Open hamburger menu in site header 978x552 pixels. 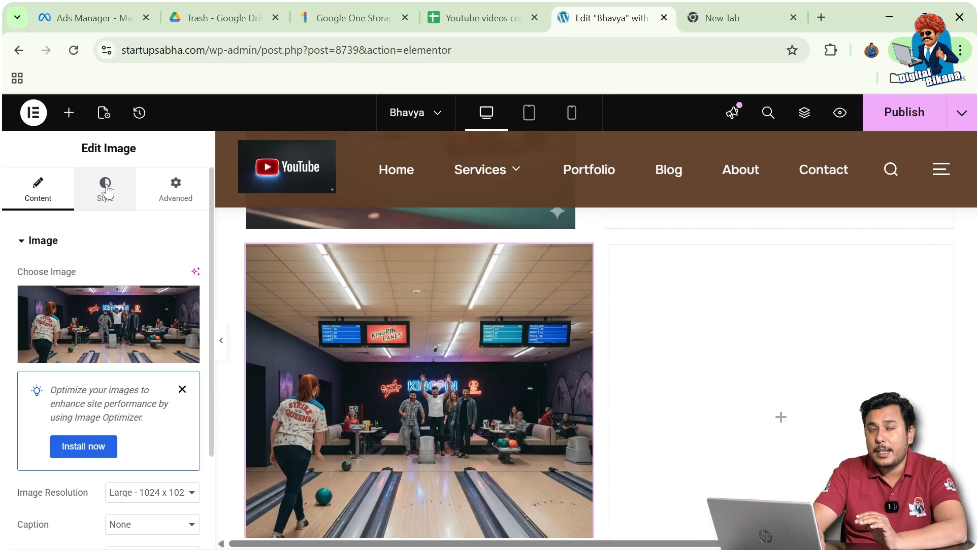point(941,169)
